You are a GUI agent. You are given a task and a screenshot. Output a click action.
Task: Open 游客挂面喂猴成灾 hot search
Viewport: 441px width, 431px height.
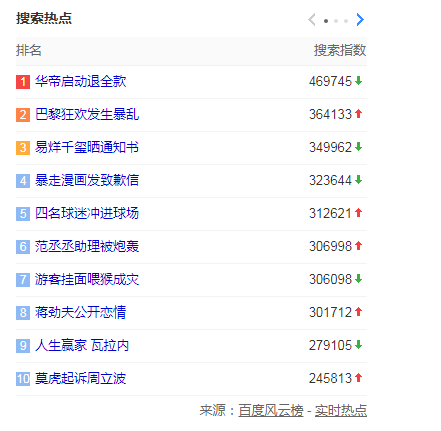(87, 279)
